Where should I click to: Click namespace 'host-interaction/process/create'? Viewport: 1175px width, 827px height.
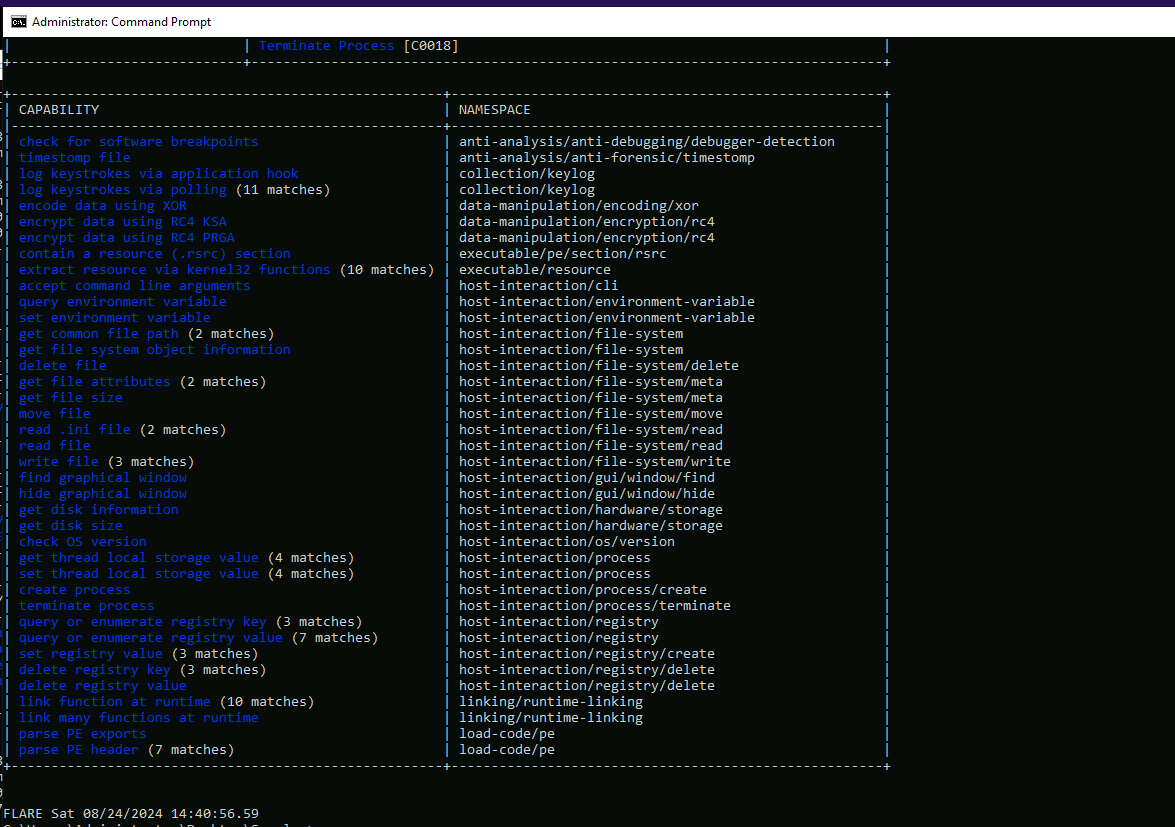(583, 590)
